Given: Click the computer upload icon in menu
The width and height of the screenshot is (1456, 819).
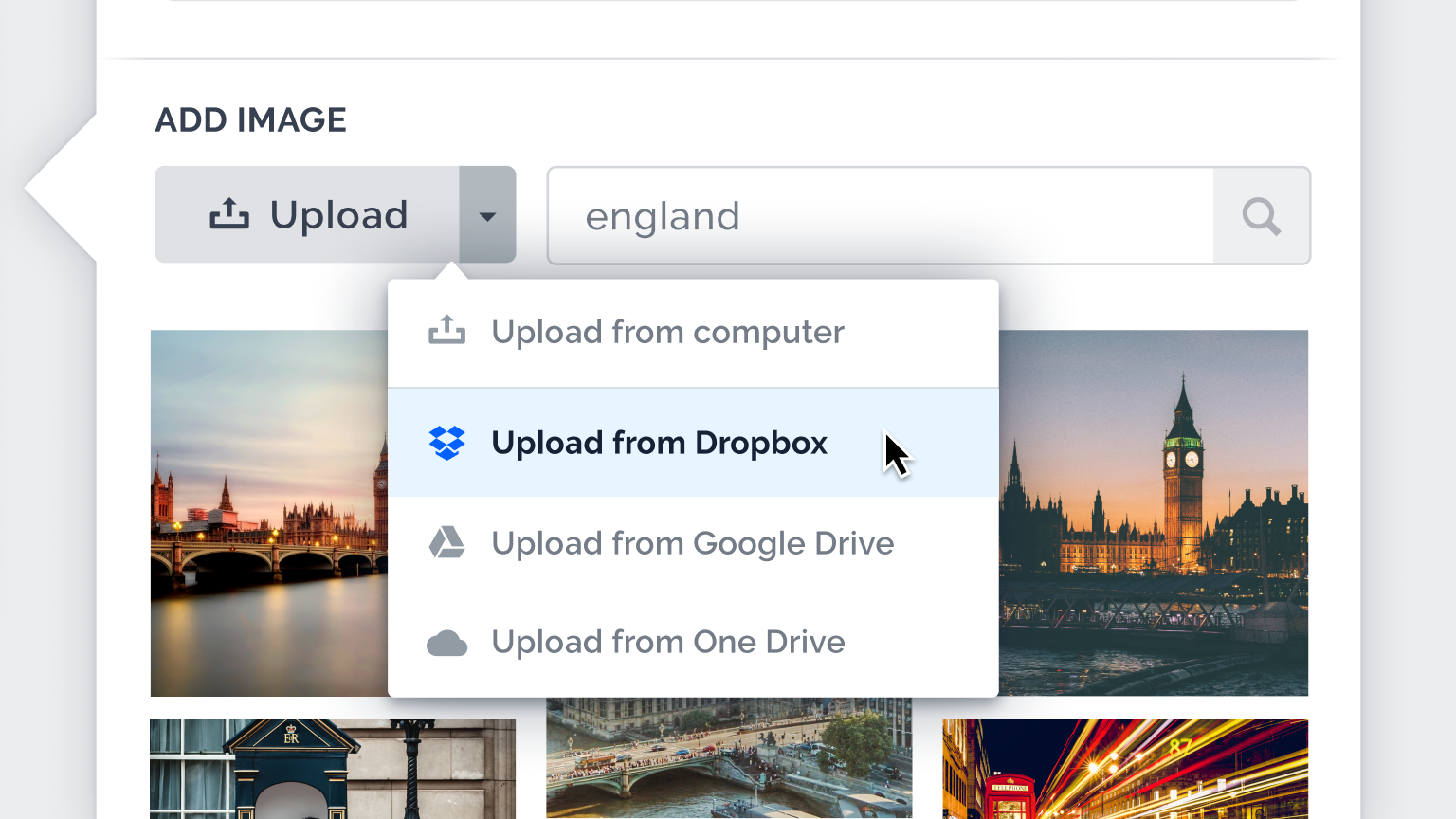Looking at the screenshot, I should tap(446, 331).
